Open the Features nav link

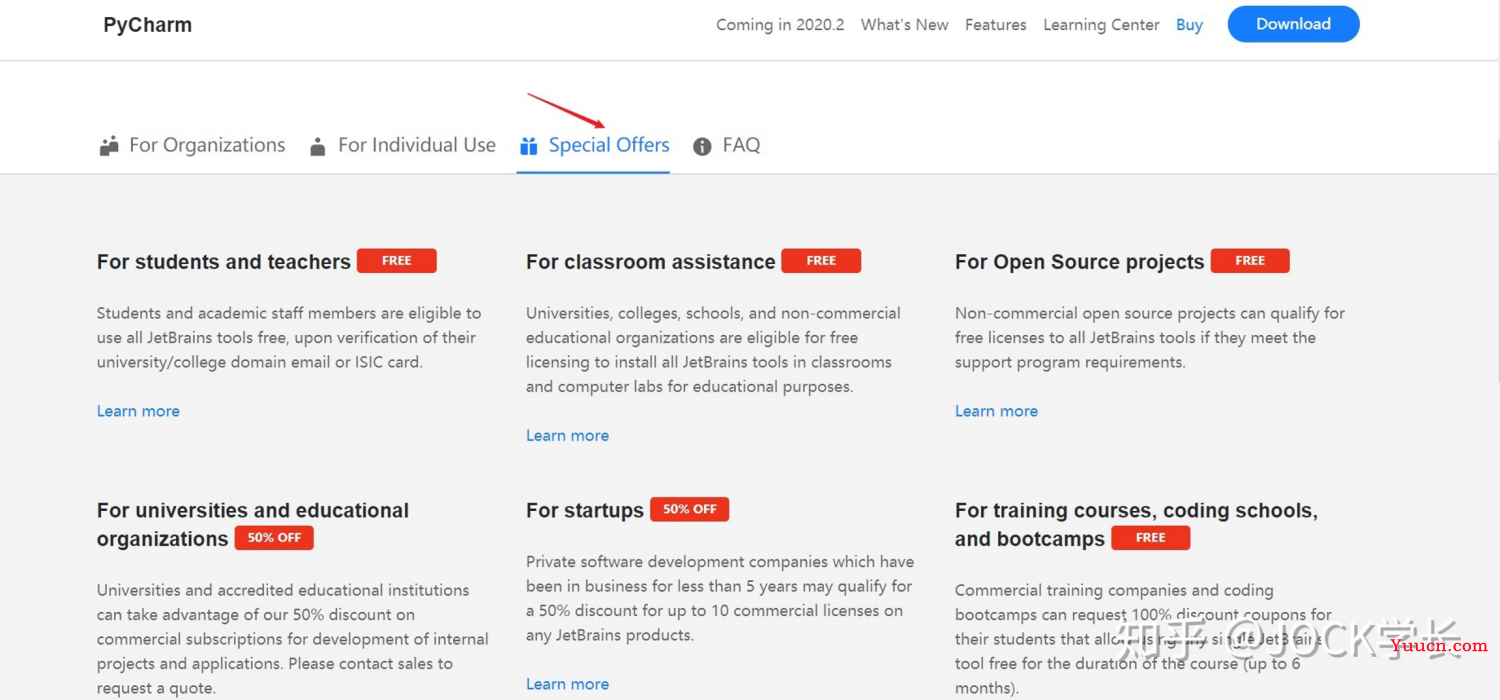point(996,25)
